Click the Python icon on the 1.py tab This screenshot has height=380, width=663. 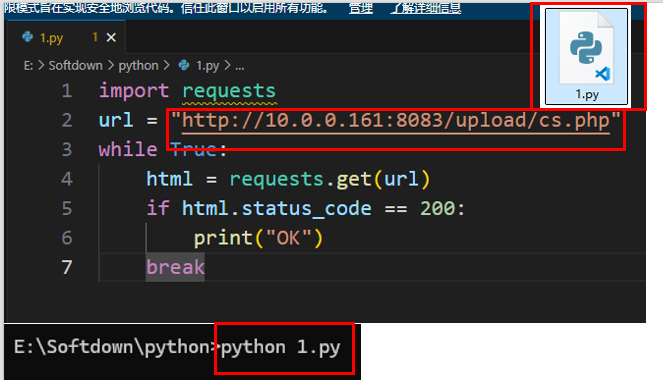click(27, 37)
